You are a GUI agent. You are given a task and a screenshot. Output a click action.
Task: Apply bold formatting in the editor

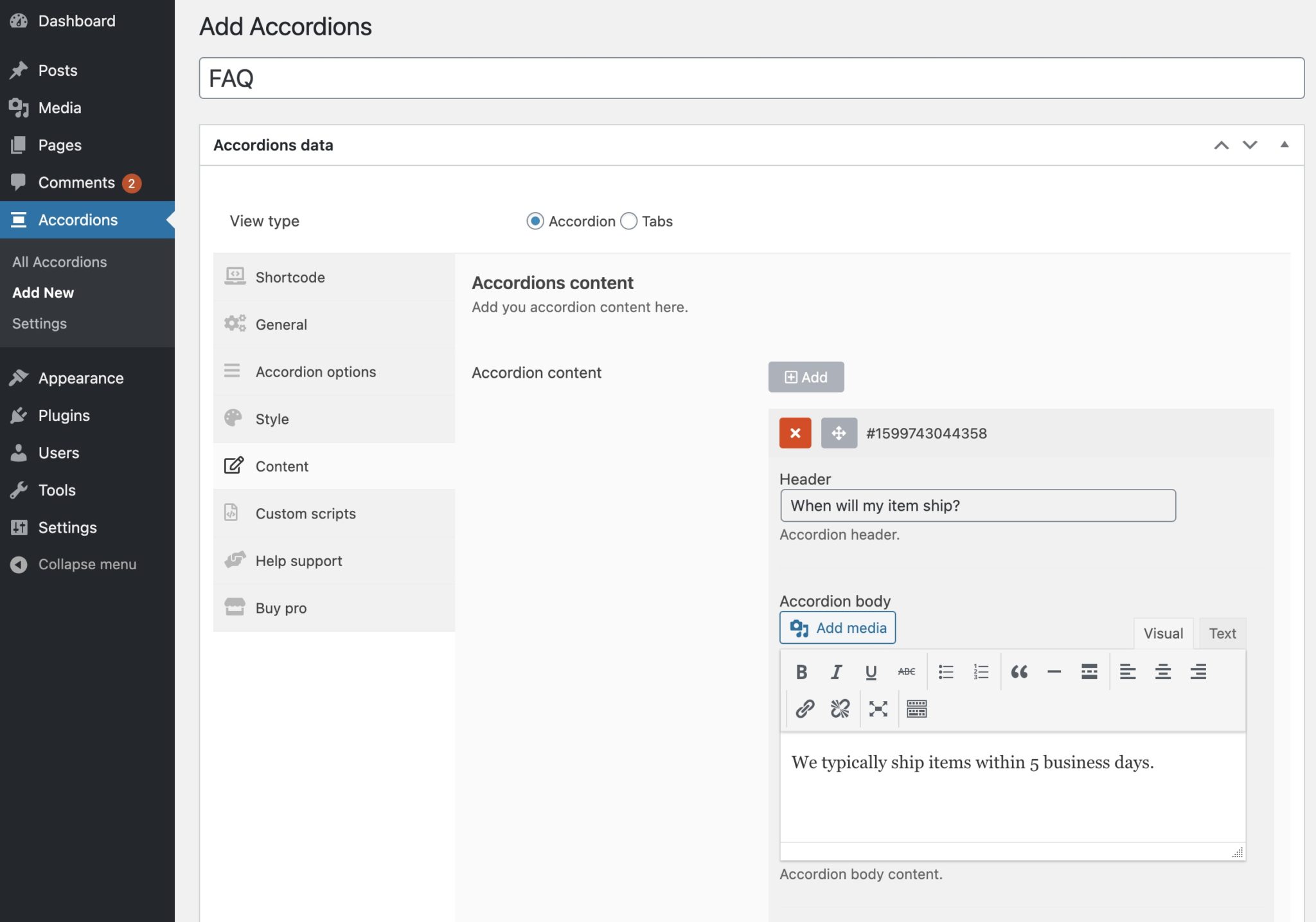tap(801, 672)
